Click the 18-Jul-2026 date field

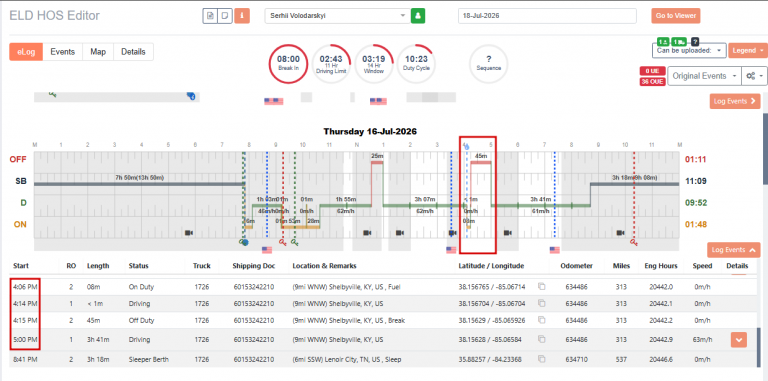pos(547,16)
